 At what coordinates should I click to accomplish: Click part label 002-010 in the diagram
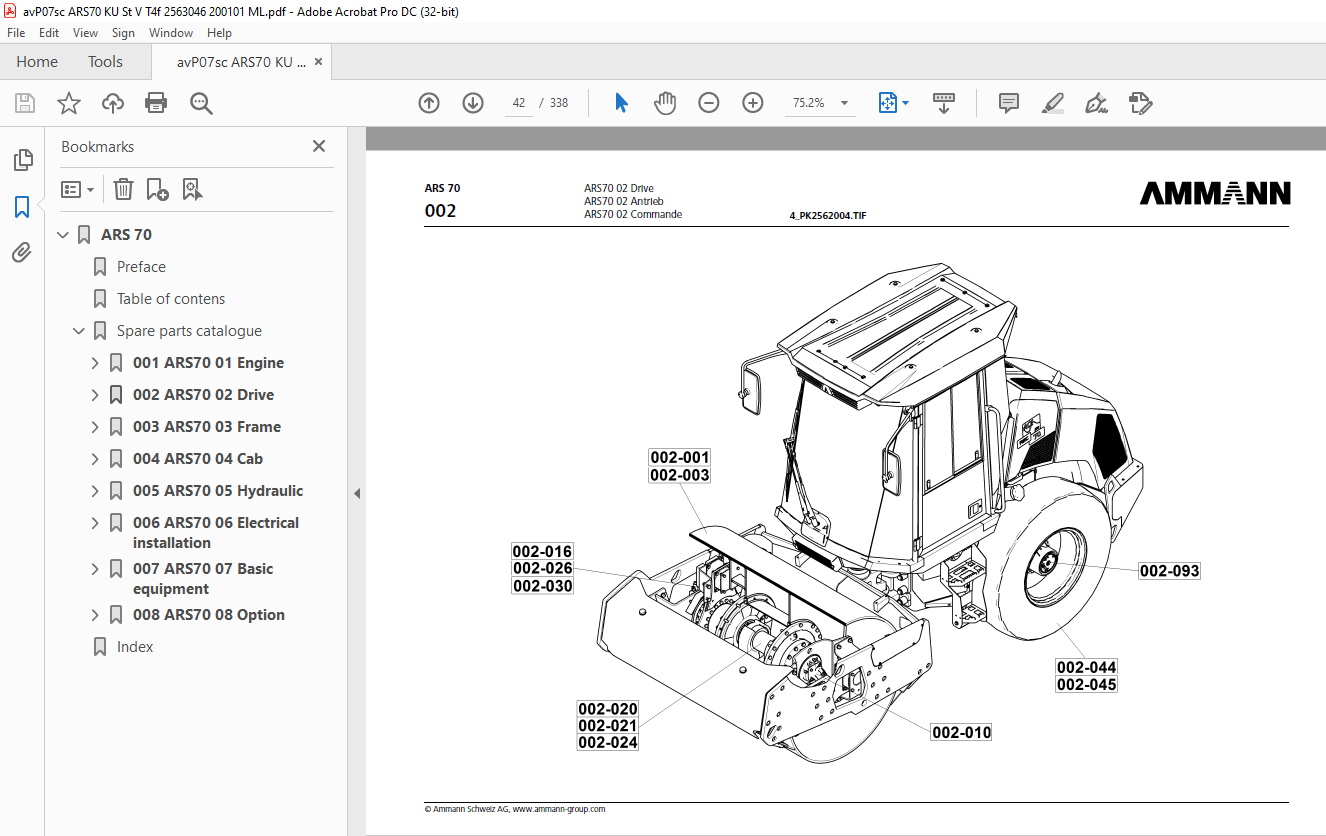click(961, 732)
